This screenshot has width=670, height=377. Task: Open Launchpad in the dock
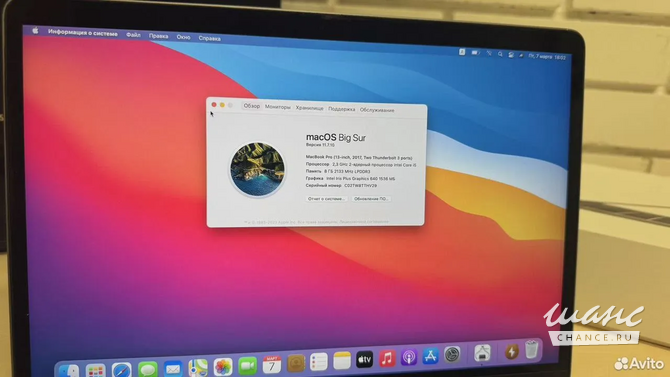tap(95, 370)
